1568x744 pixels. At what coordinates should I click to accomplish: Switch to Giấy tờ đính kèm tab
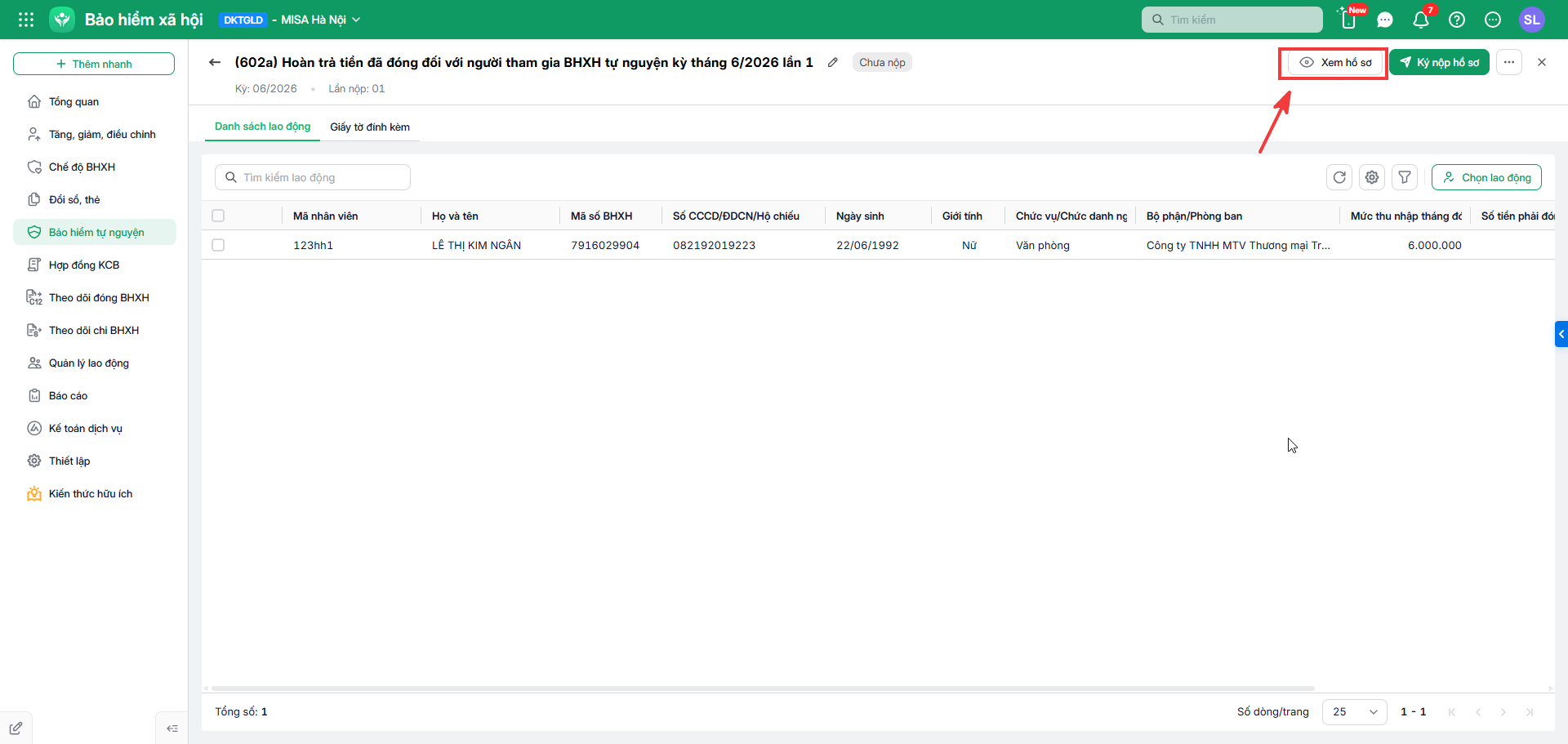370,127
